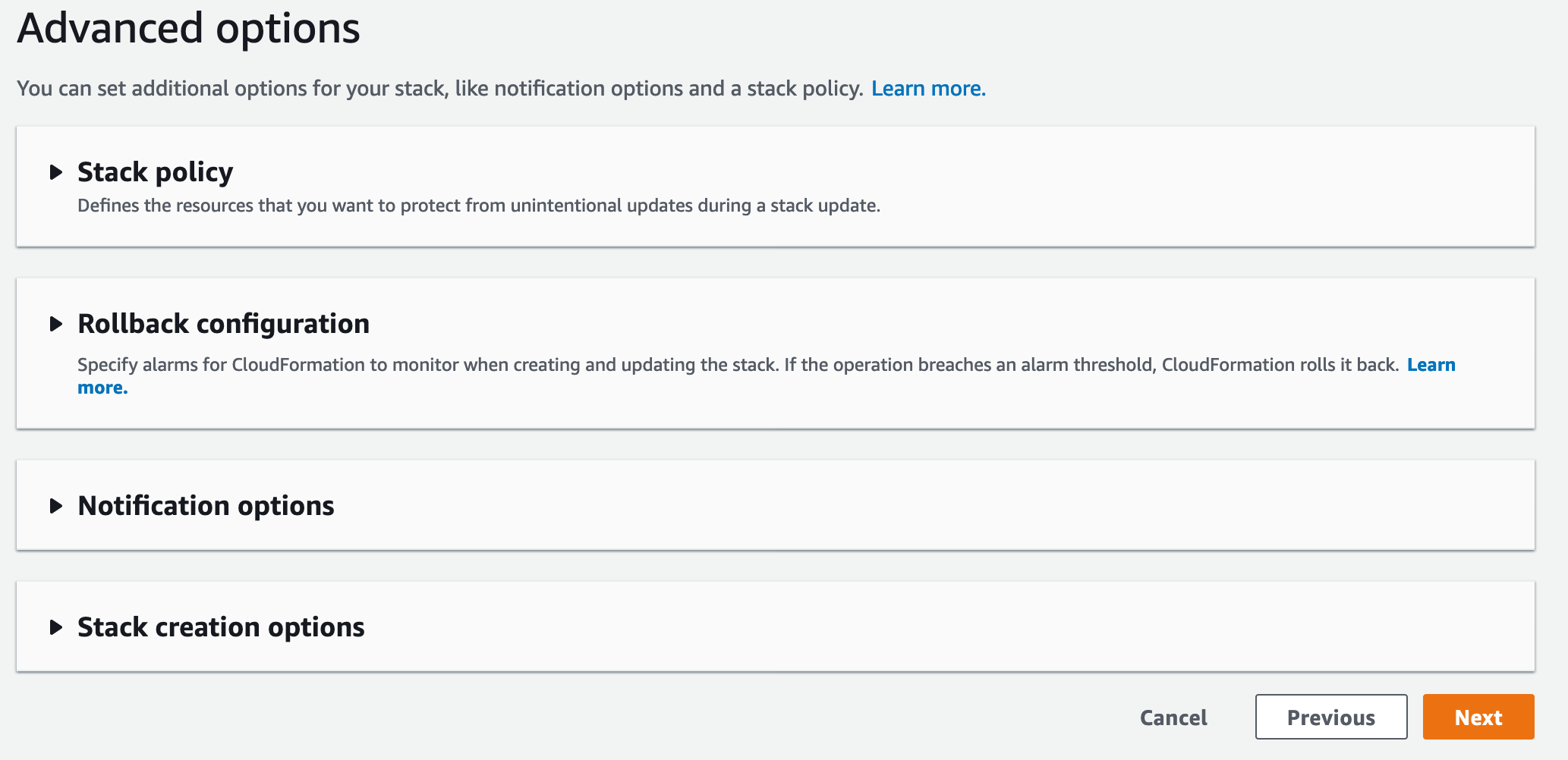Viewport: 1568px width, 760px height.
Task: Click the Rollback alarm threshold description text
Action: tap(738, 365)
